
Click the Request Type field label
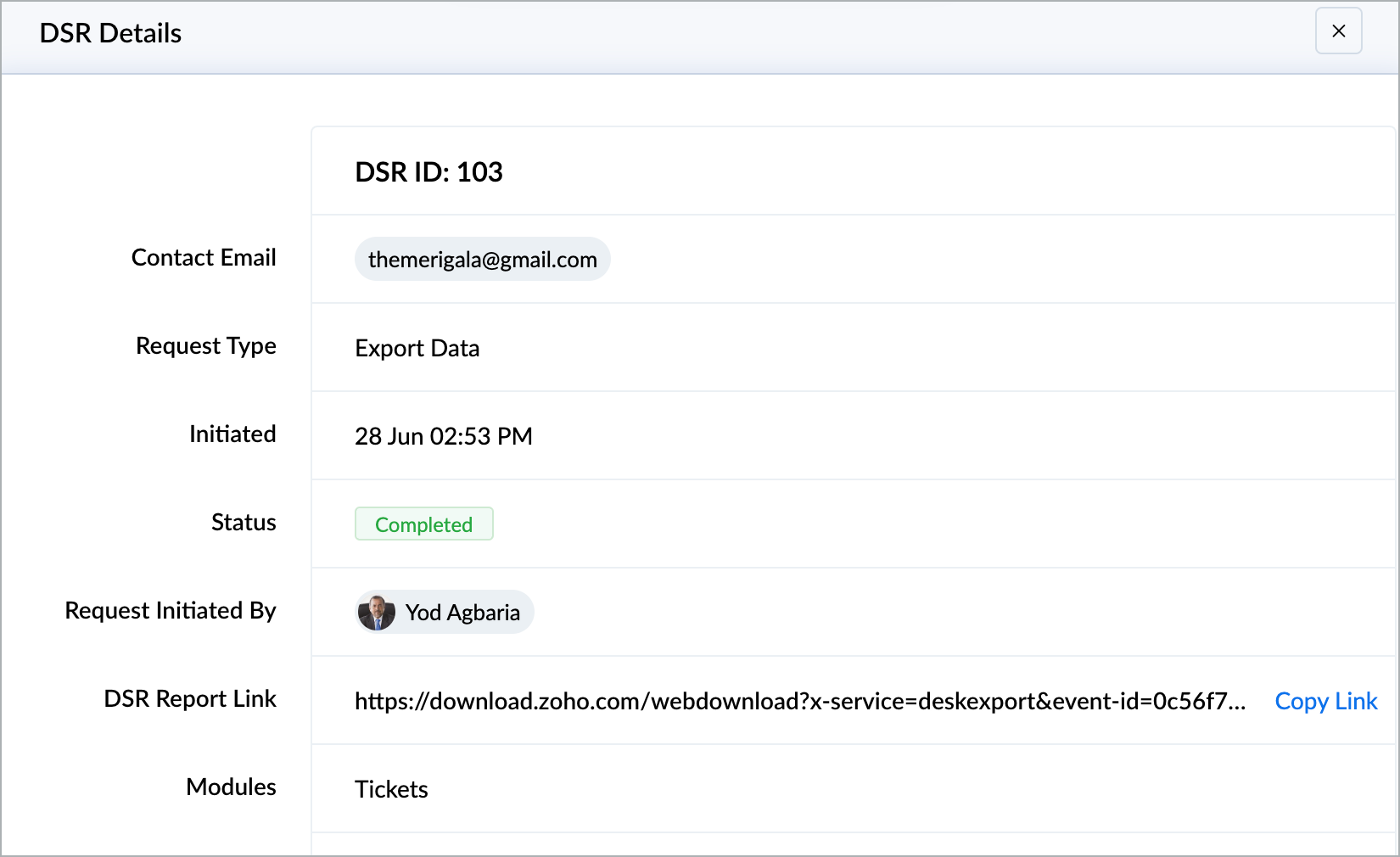[206, 346]
